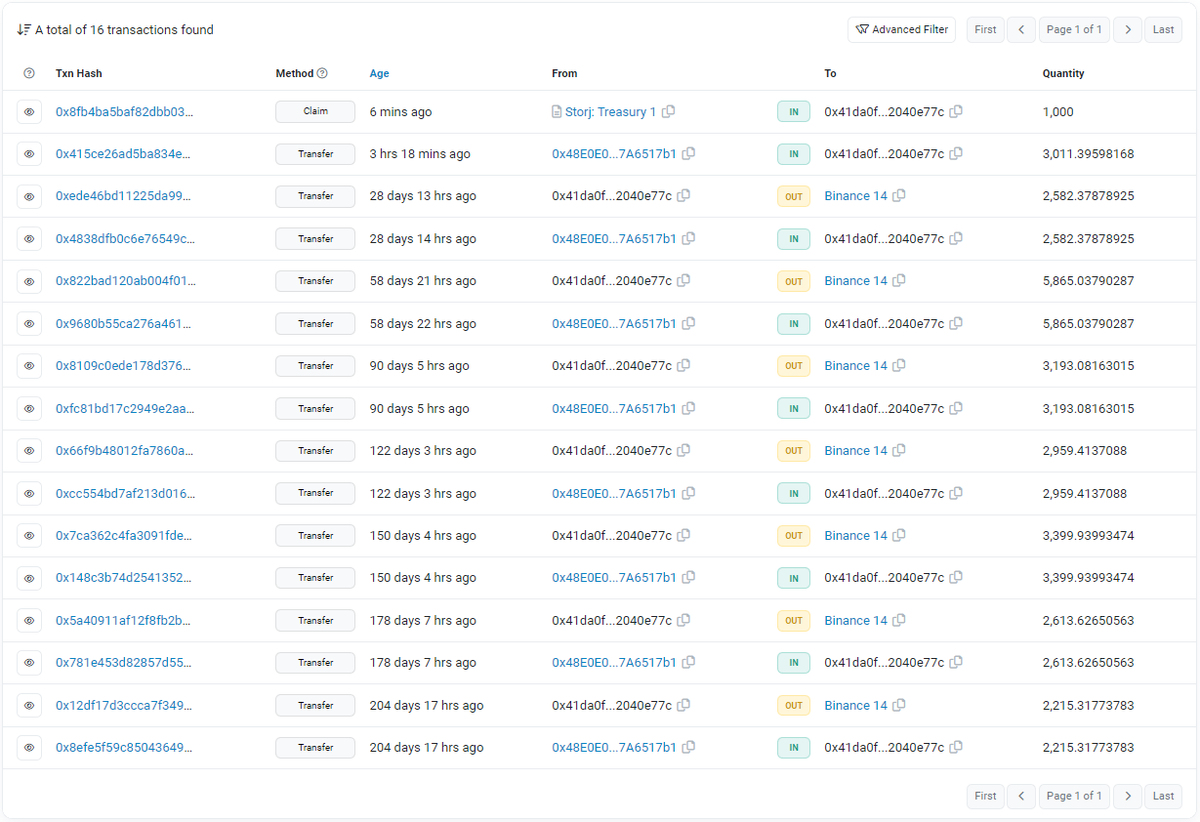1200x822 pixels.
Task: Toggle eye preview for 0x7ca362c4fa3091fde transaction
Action: click(x=29, y=536)
